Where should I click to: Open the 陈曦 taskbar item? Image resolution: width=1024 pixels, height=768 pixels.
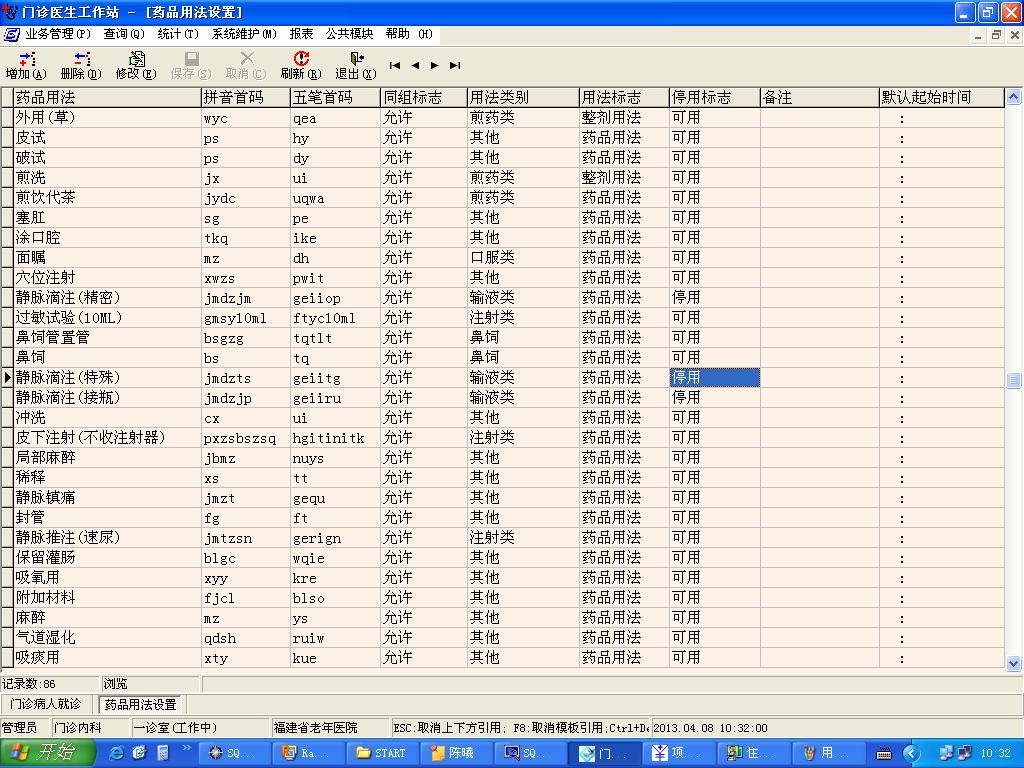[x=454, y=753]
